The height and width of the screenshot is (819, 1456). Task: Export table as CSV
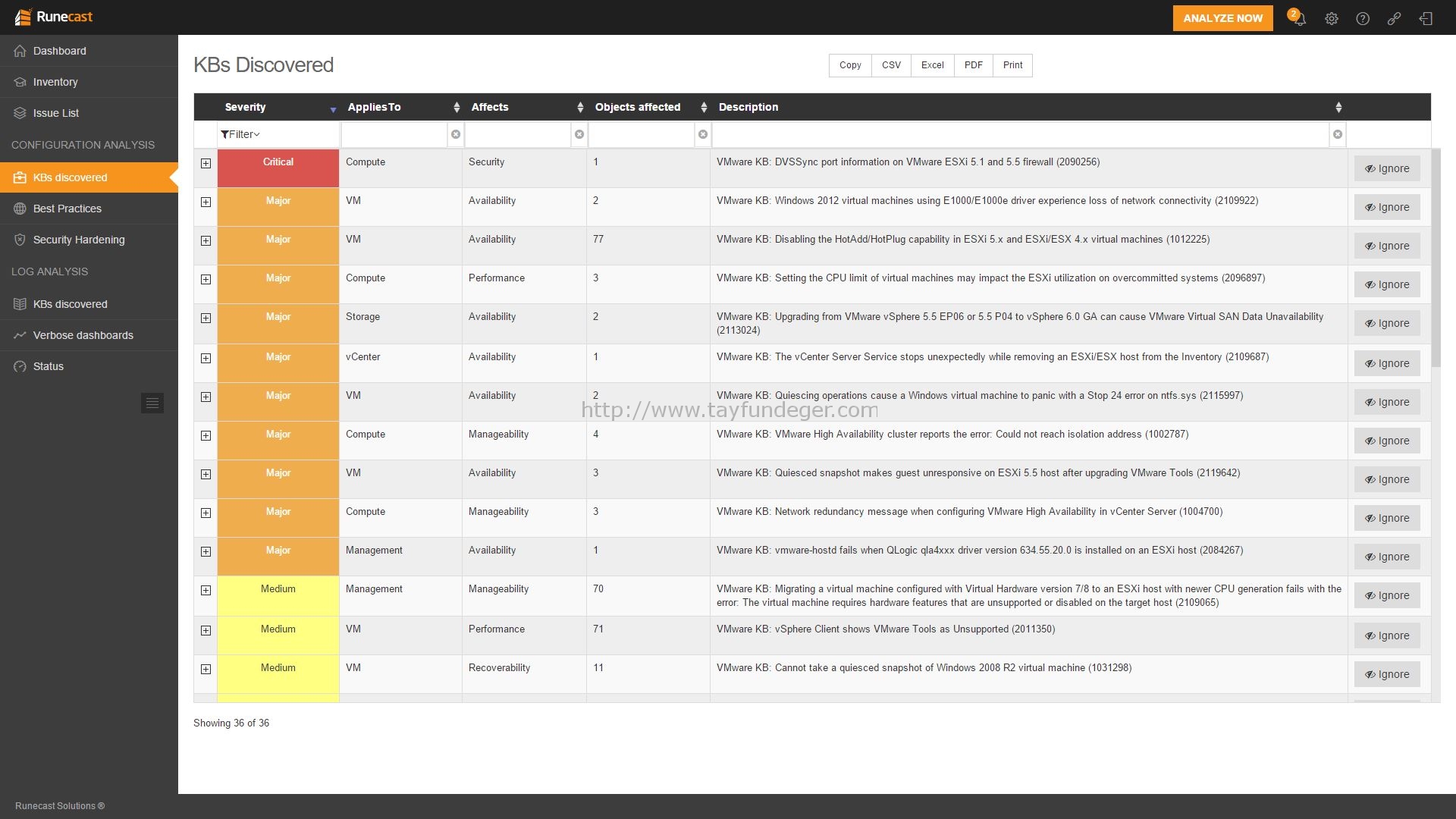(x=891, y=65)
